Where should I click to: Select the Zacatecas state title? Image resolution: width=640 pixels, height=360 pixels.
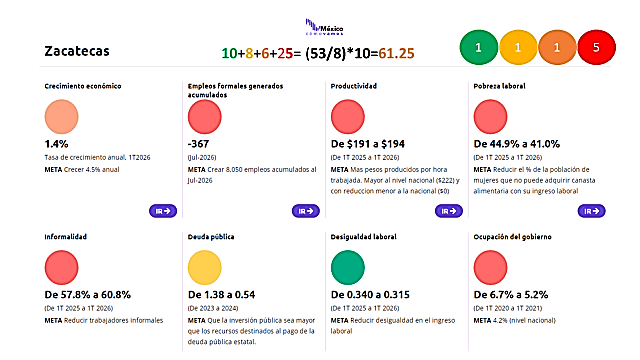click(77, 51)
